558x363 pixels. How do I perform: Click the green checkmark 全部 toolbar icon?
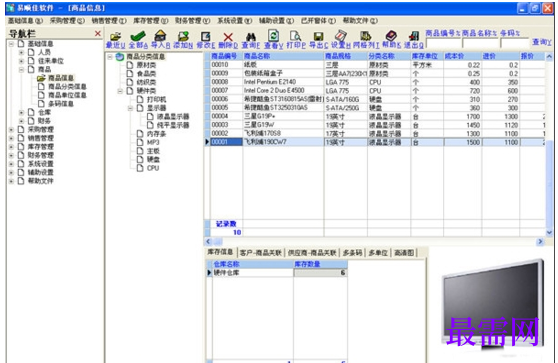[x=138, y=36]
